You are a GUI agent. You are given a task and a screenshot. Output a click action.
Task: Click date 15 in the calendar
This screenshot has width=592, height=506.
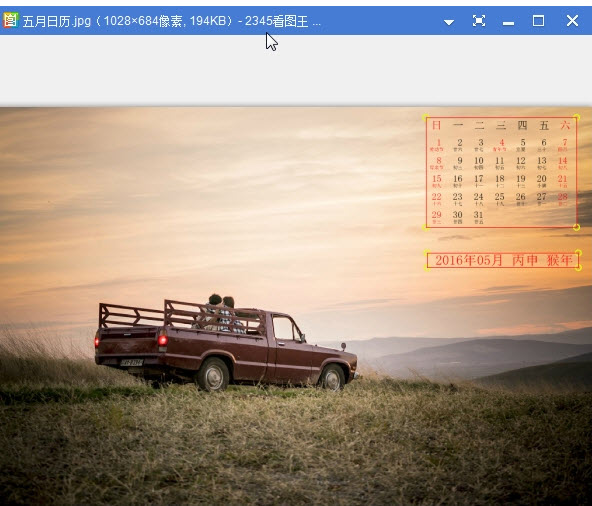[436, 179]
